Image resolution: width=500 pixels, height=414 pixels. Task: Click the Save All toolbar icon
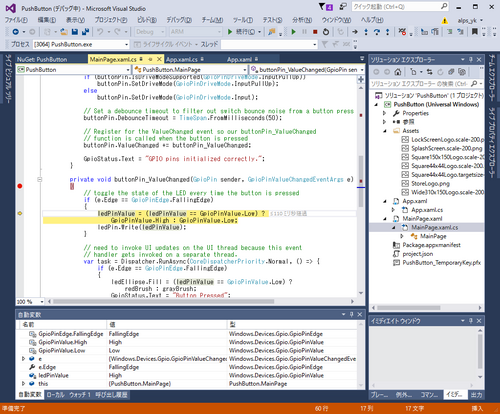click(85, 32)
